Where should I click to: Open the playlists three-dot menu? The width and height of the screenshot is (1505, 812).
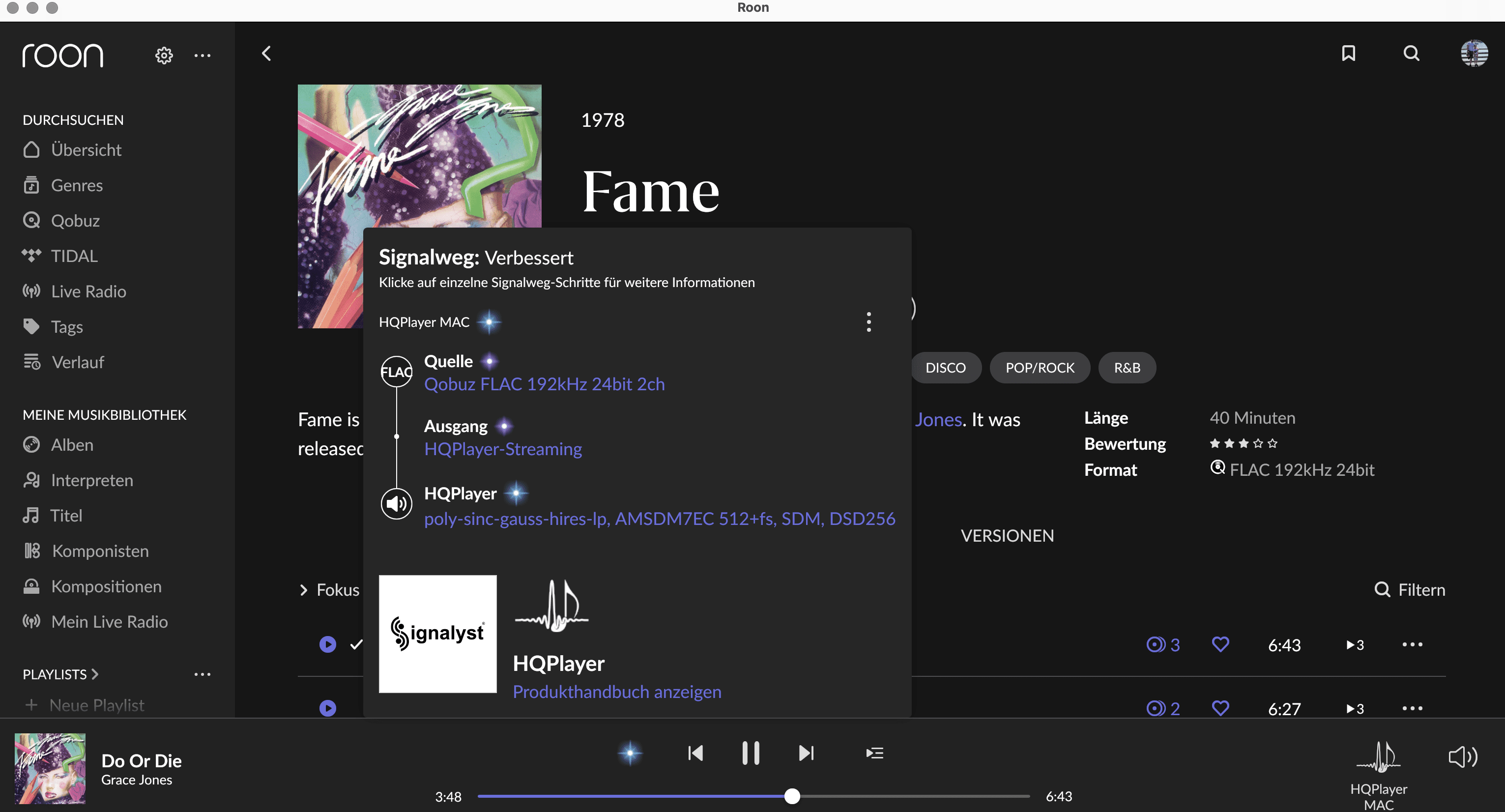(x=202, y=674)
